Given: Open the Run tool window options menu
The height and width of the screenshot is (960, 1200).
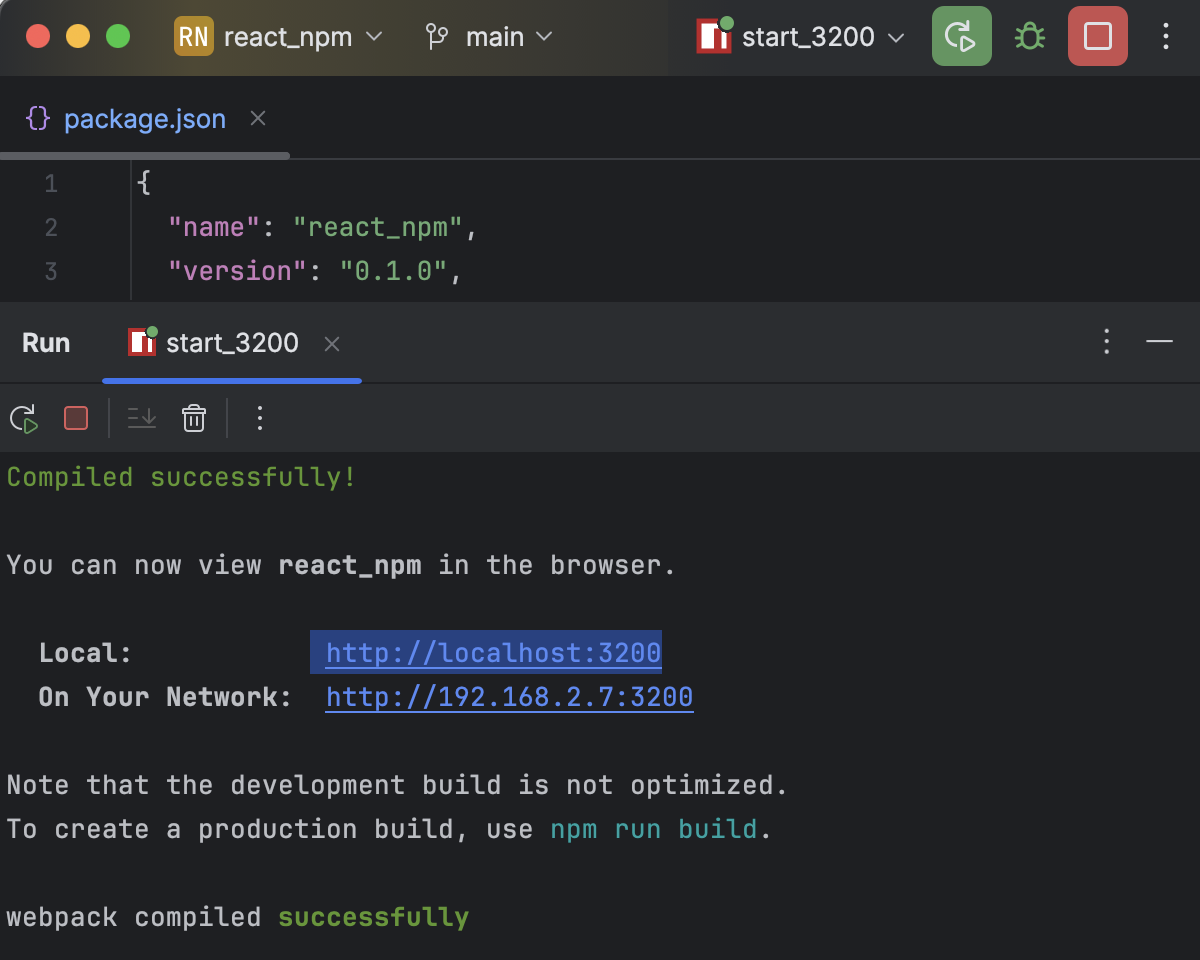Looking at the screenshot, I should (1106, 342).
